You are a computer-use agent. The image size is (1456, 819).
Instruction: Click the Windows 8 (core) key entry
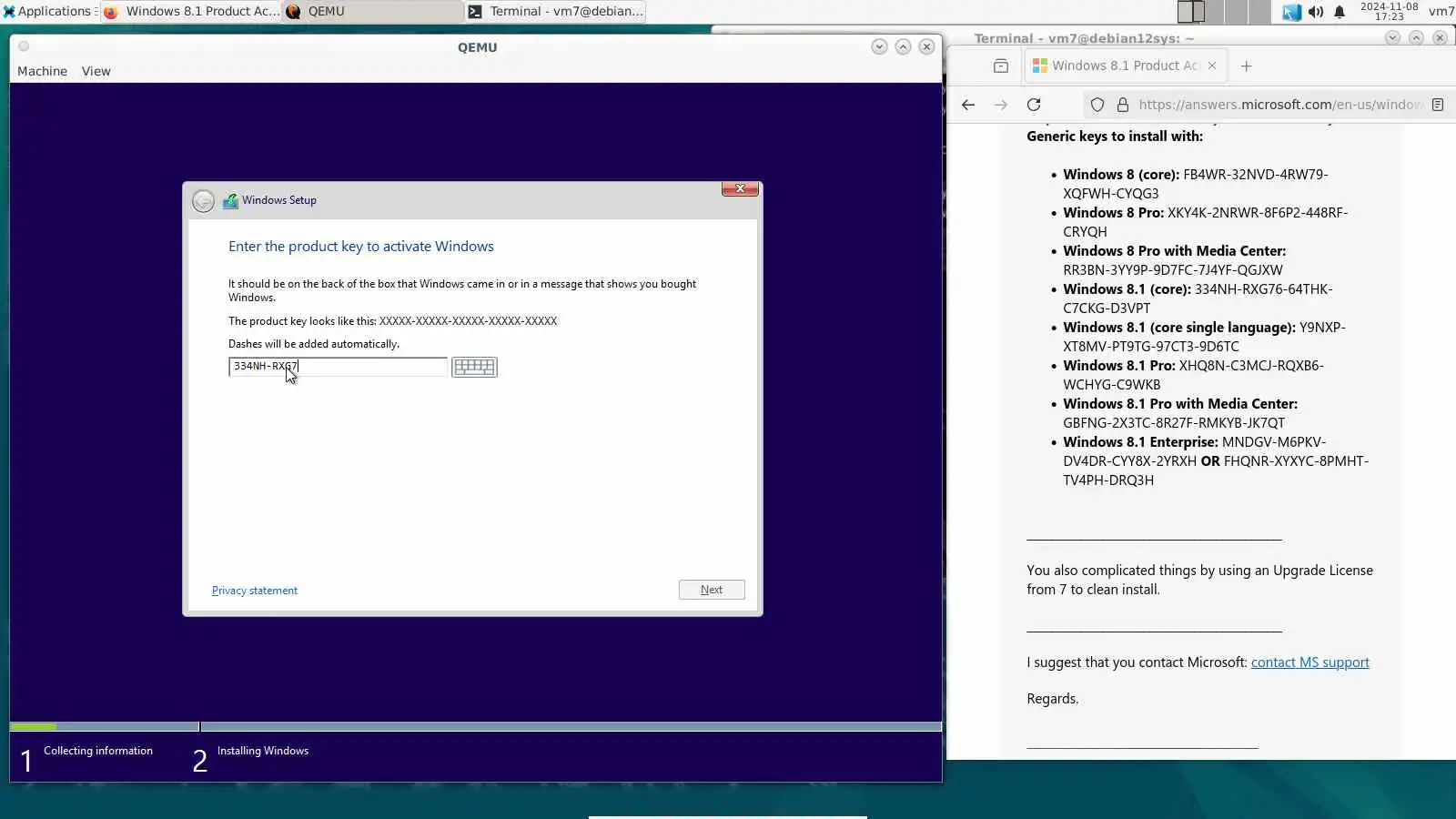(x=1196, y=184)
